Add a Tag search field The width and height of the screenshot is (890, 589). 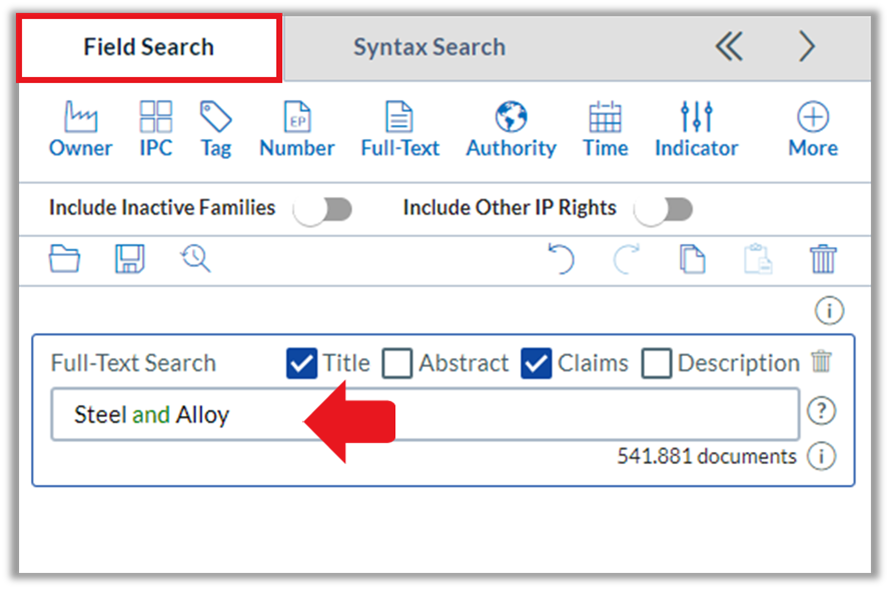tap(216, 129)
